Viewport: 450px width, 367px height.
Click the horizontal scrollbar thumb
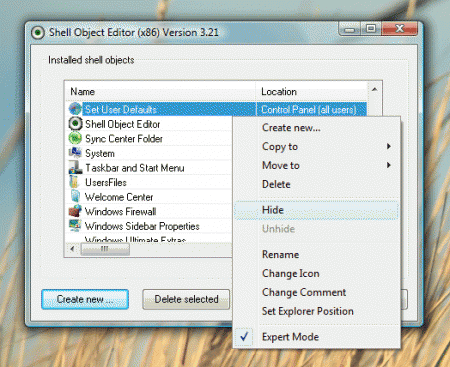pos(105,249)
